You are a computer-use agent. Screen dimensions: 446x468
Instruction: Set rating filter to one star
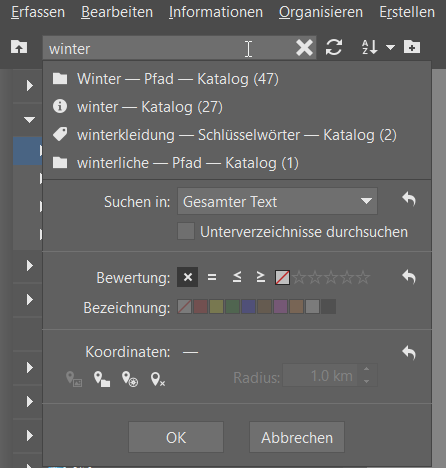[x=299, y=277]
